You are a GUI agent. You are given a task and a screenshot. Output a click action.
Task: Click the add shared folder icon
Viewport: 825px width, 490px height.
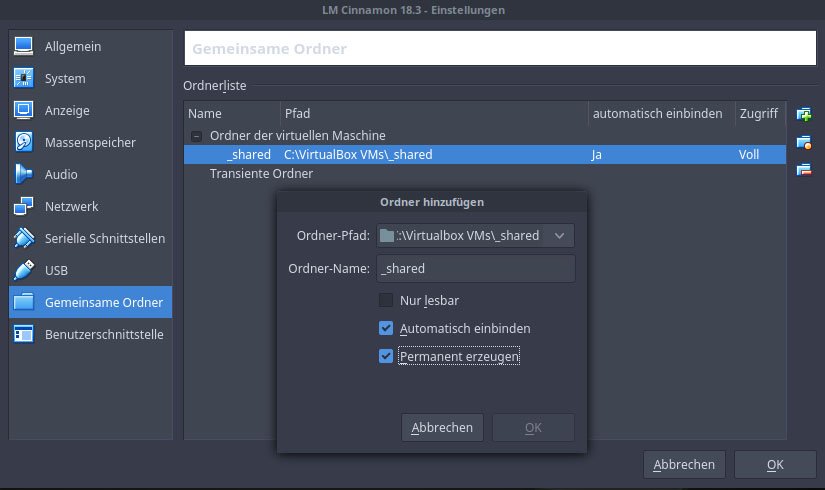pyautogui.click(x=803, y=114)
